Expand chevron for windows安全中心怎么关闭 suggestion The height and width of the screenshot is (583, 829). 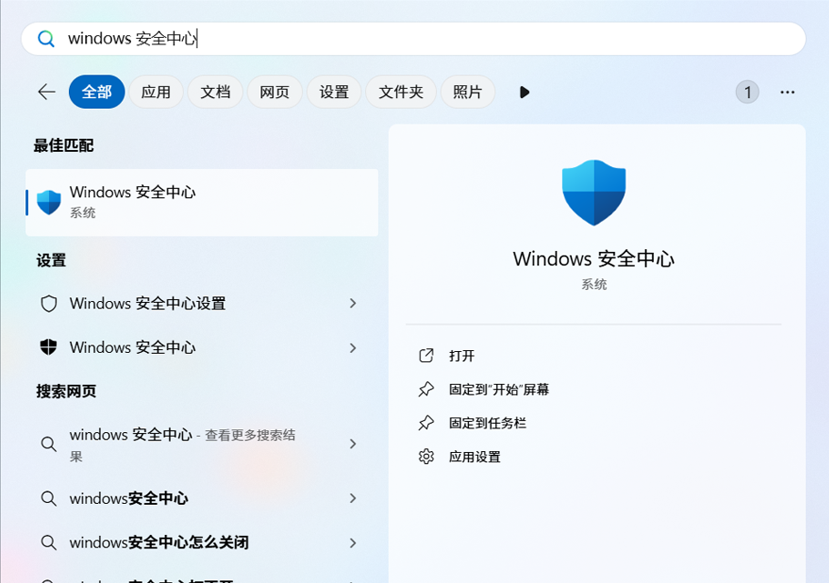(x=353, y=543)
